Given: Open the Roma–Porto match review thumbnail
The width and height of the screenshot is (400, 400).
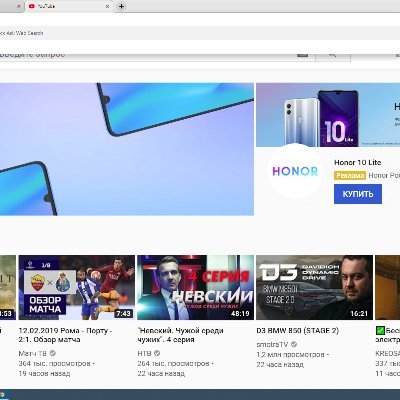Looking at the screenshot, I should 77,287.
